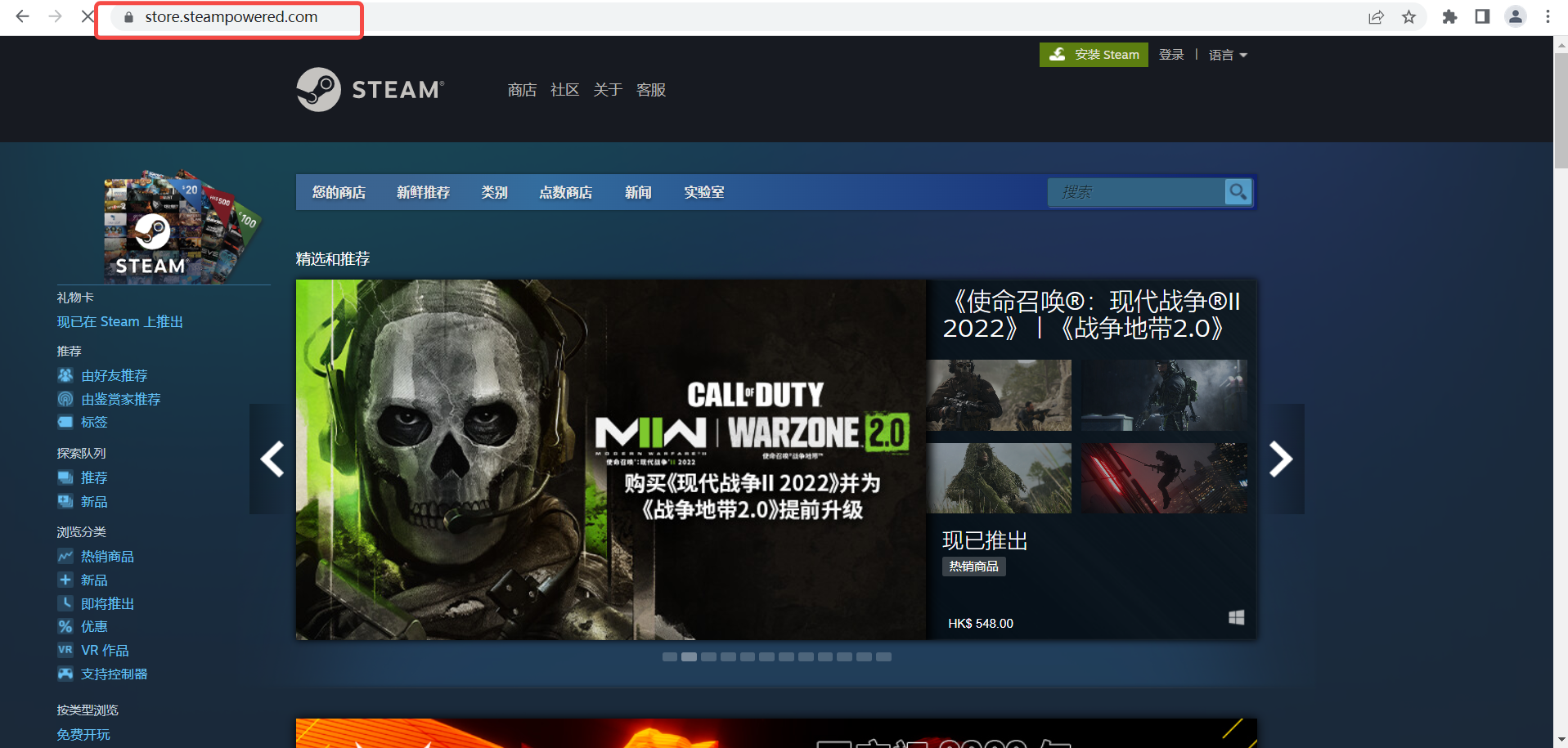Click the browser forward arrow

pyautogui.click(x=55, y=16)
